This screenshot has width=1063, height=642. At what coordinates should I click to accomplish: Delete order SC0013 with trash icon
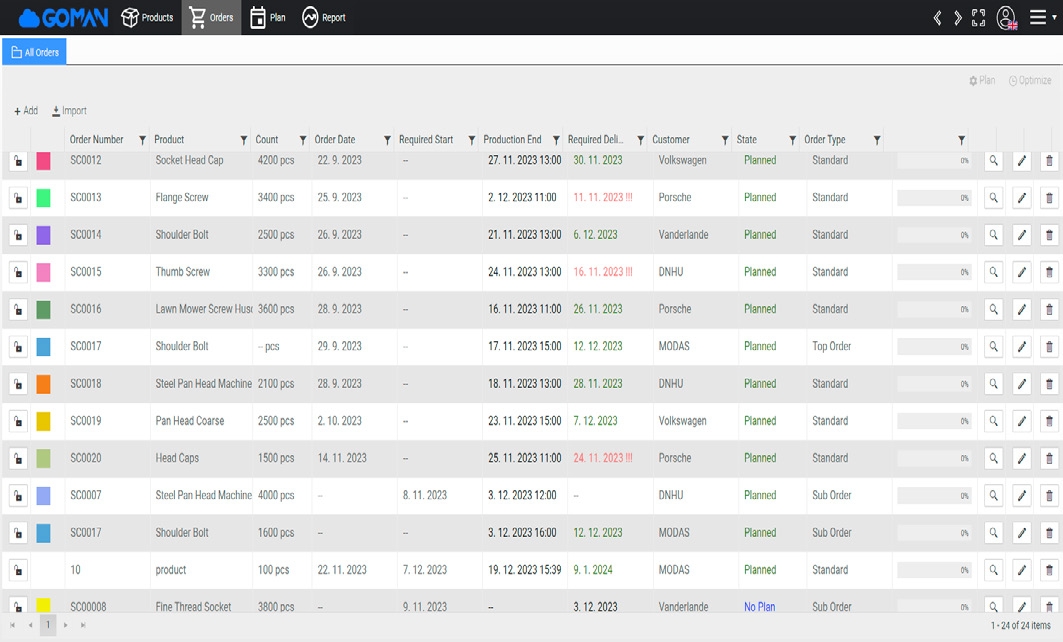[1049, 198]
